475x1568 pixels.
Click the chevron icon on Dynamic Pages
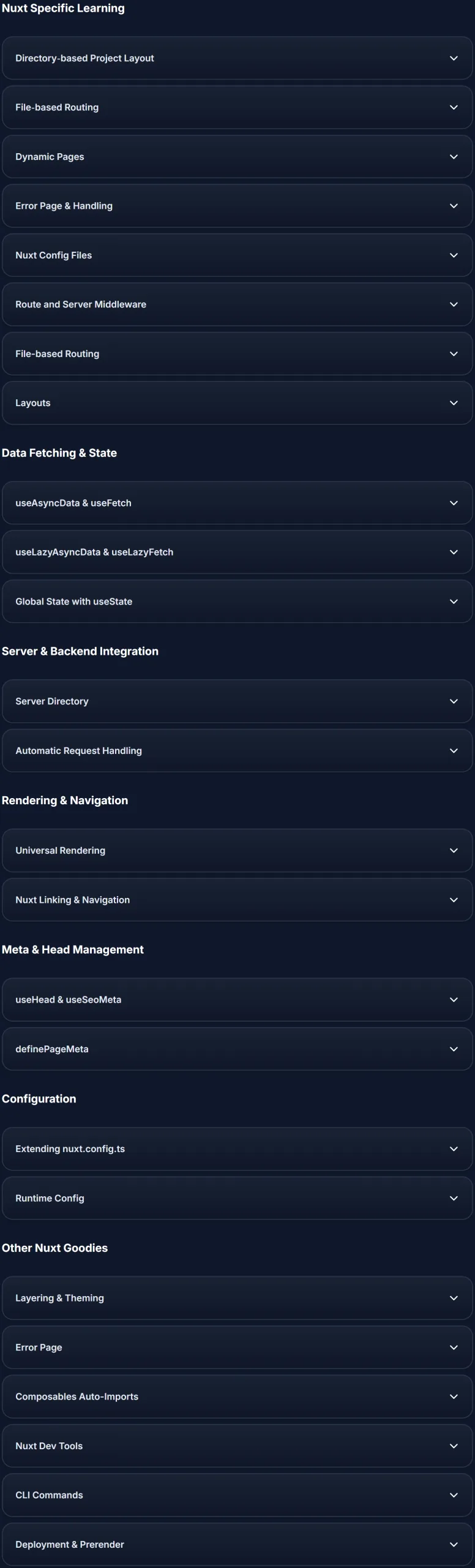point(454,157)
